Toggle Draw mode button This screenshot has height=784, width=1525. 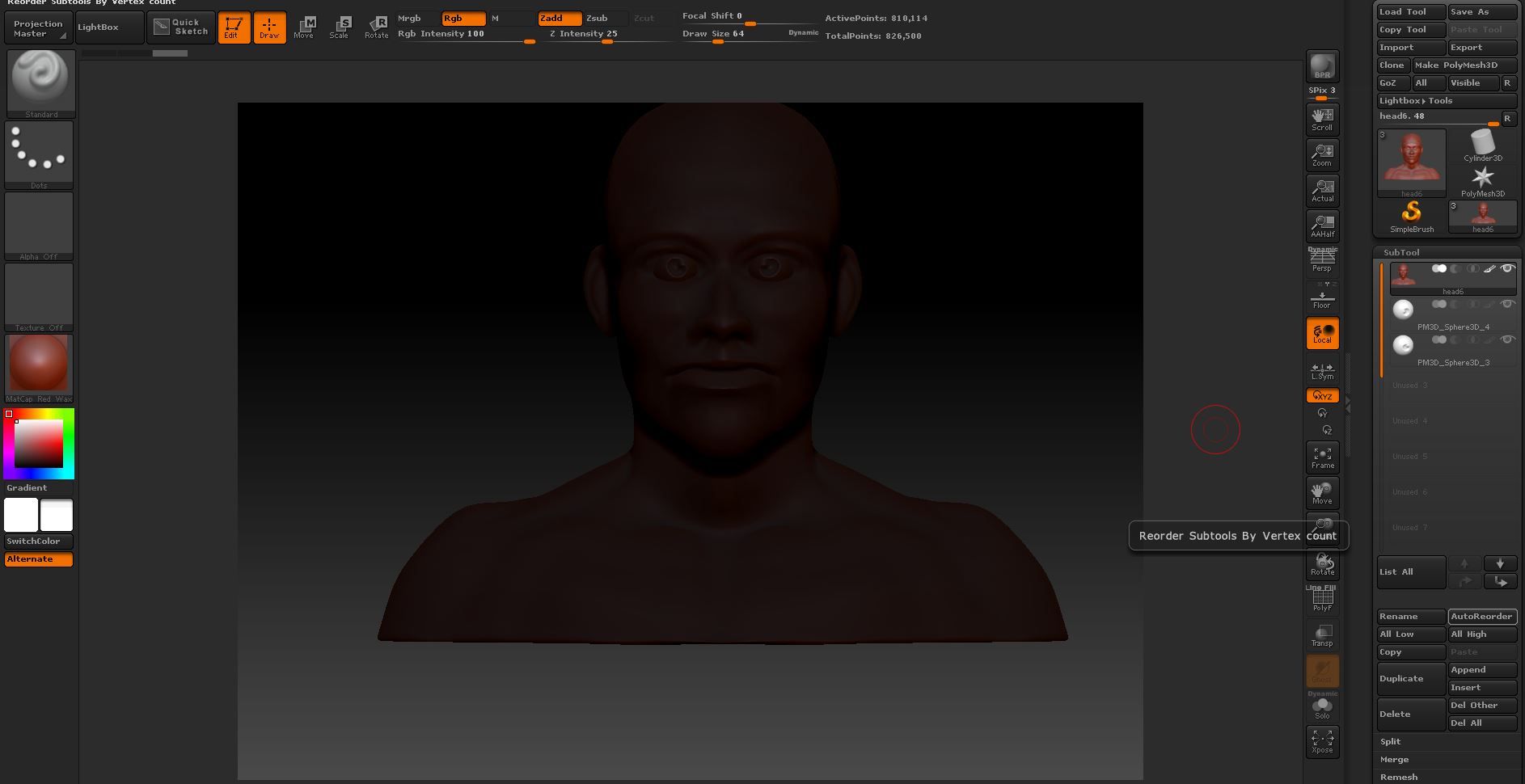(x=269, y=27)
